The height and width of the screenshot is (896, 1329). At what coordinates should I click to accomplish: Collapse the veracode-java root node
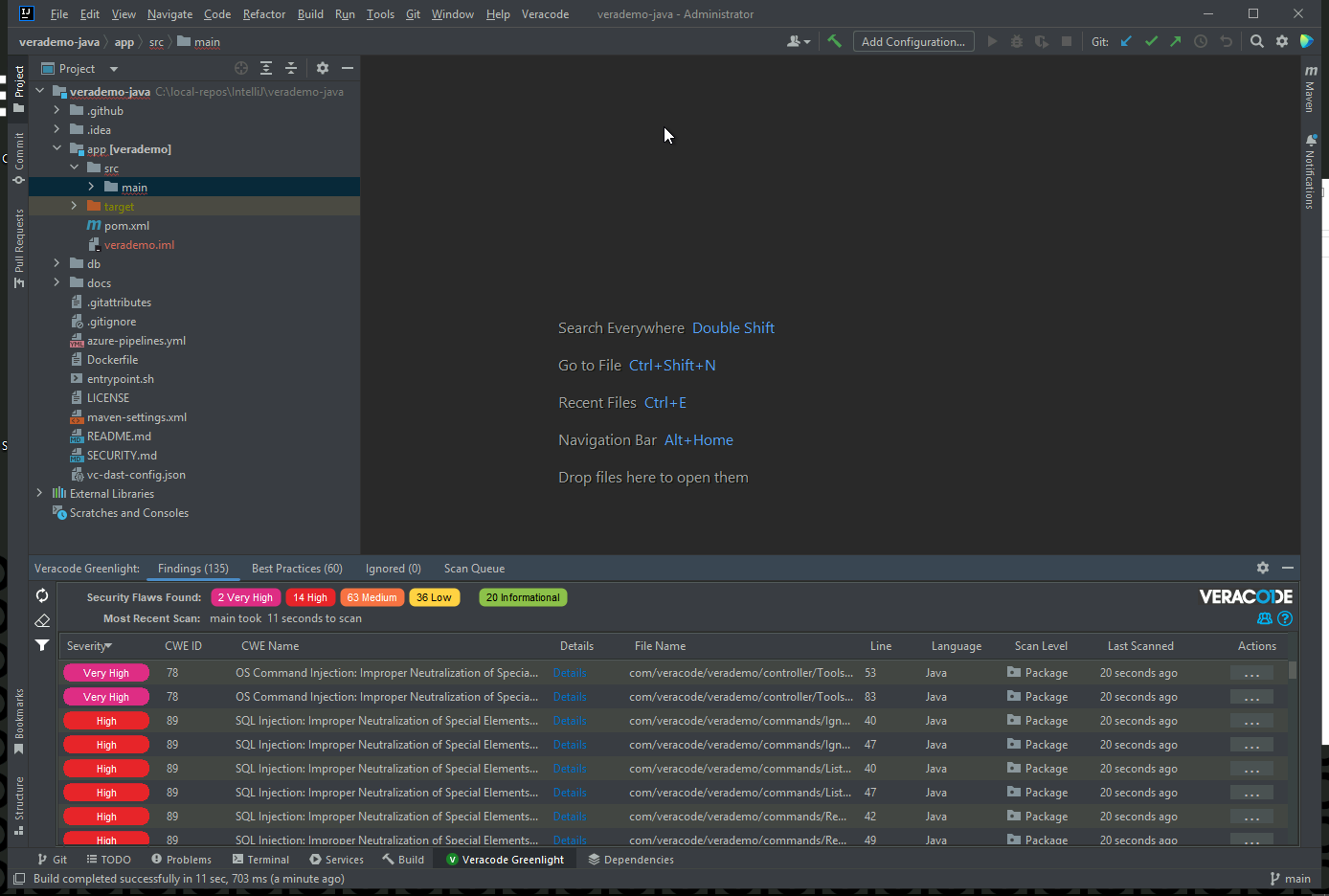click(39, 91)
